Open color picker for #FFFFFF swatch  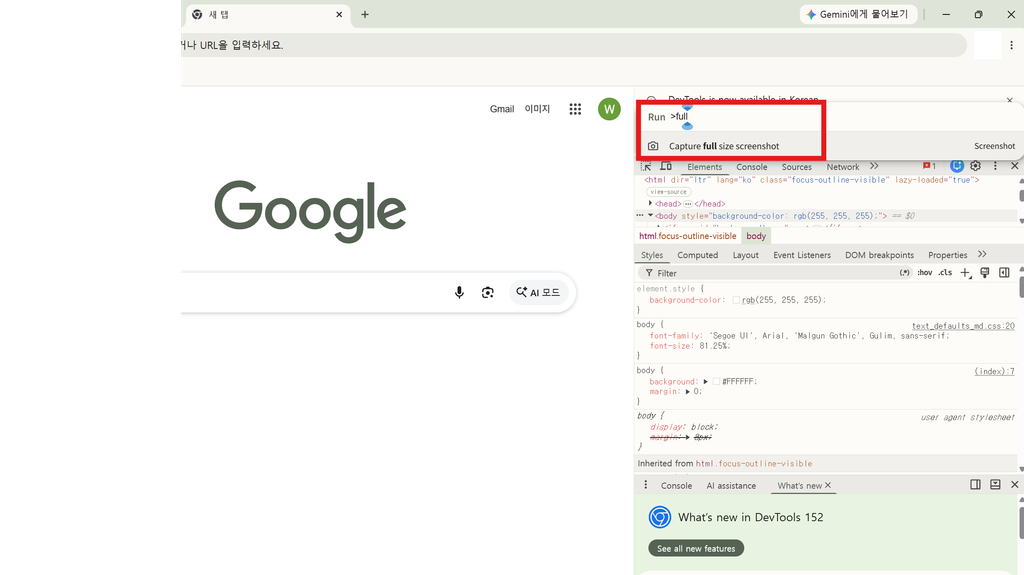click(x=716, y=382)
